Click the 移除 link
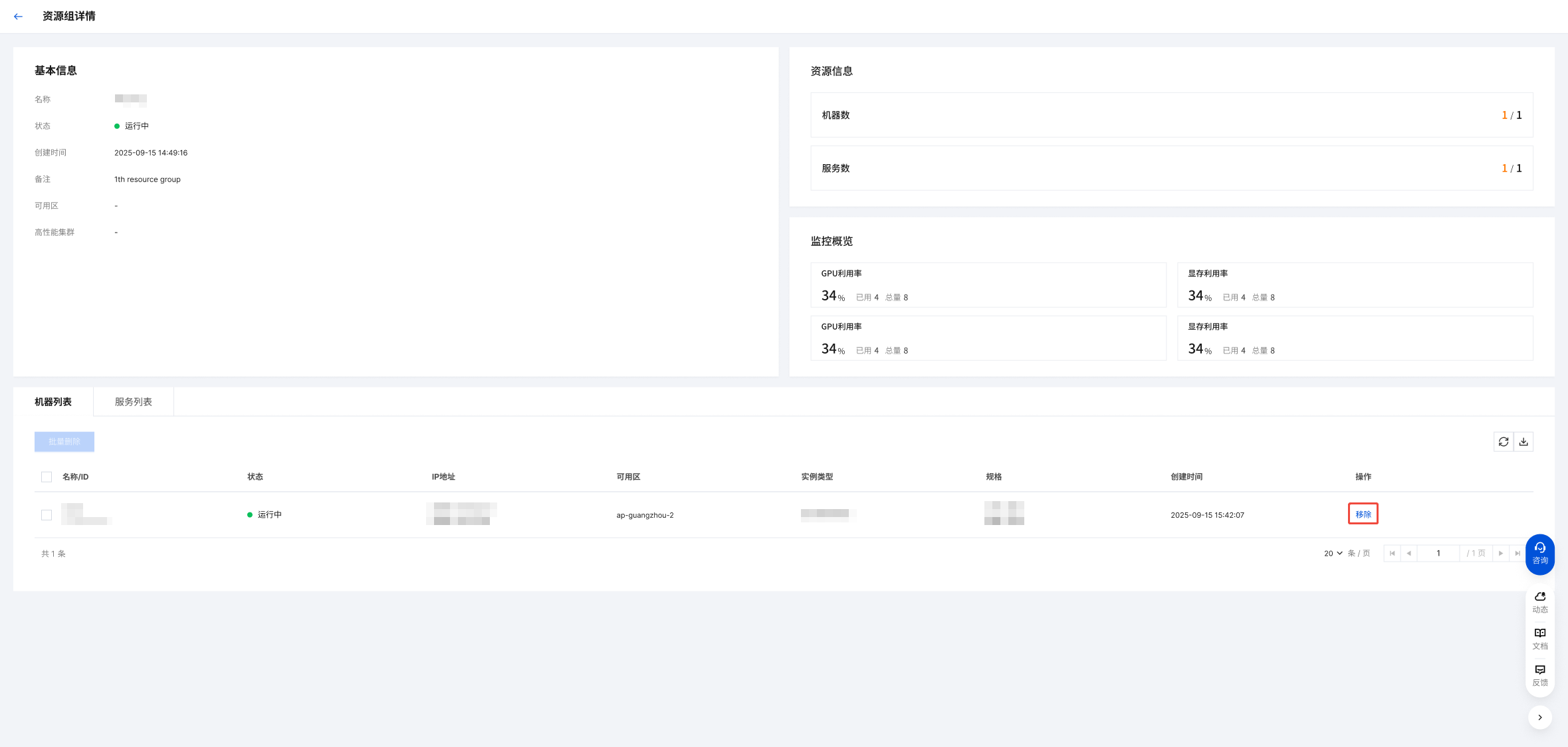The height and width of the screenshot is (747, 1568). click(x=1363, y=514)
